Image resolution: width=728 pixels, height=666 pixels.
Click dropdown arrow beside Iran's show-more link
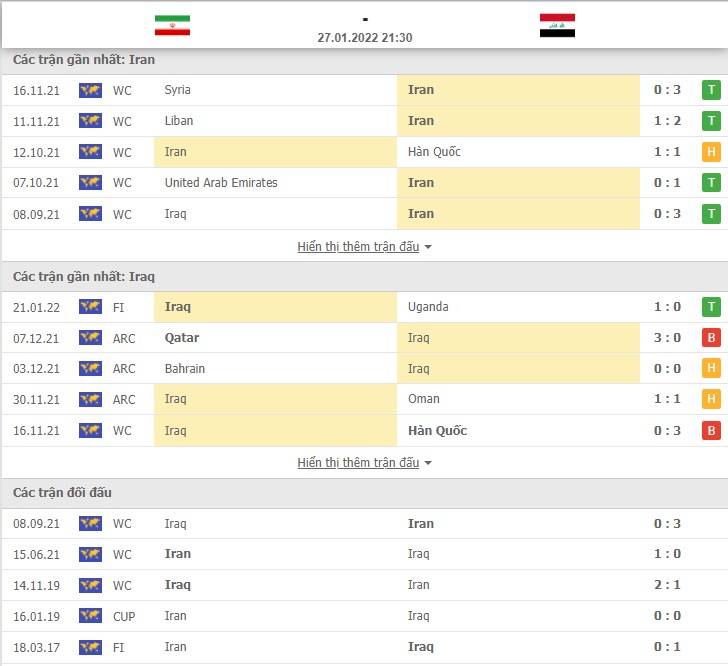coord(428,247)
